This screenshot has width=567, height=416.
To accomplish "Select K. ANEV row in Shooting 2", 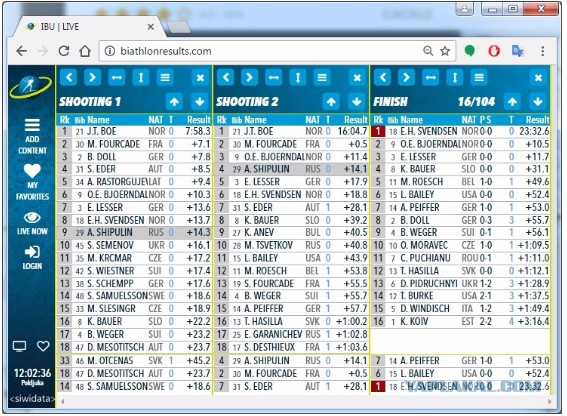I will coord(291,233).
